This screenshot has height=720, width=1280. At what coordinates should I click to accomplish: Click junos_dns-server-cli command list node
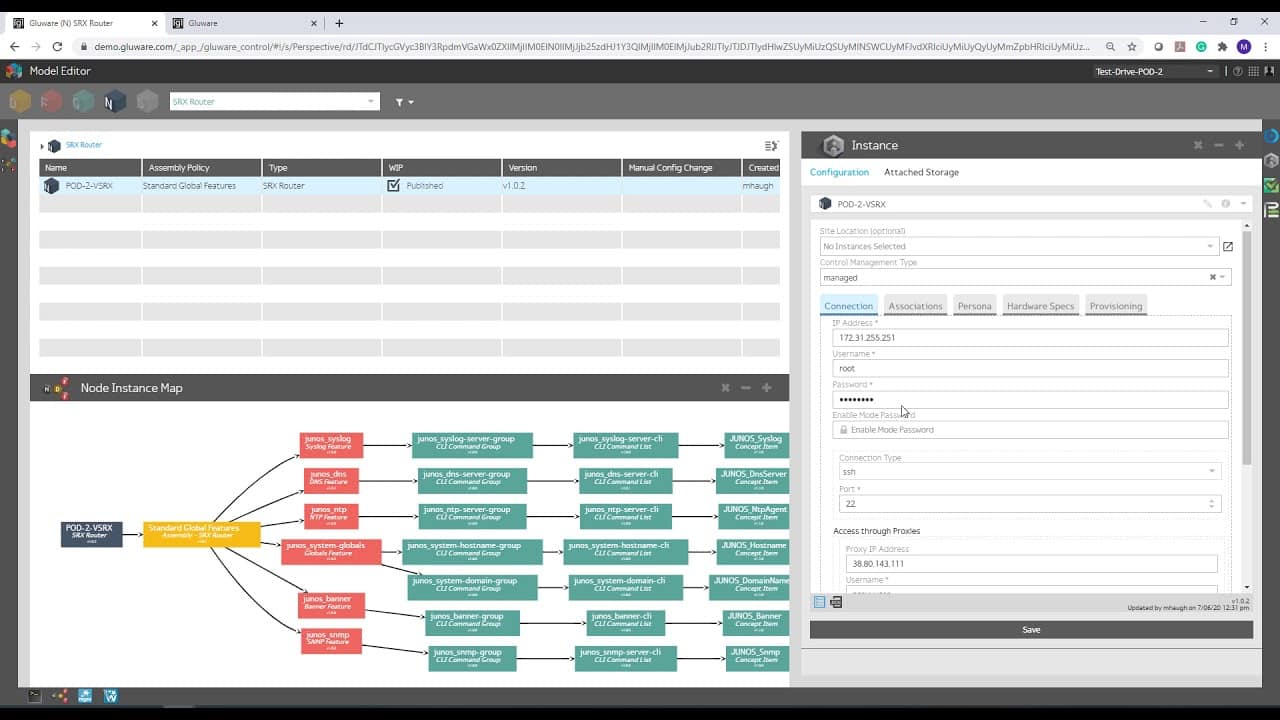[625, 480]
